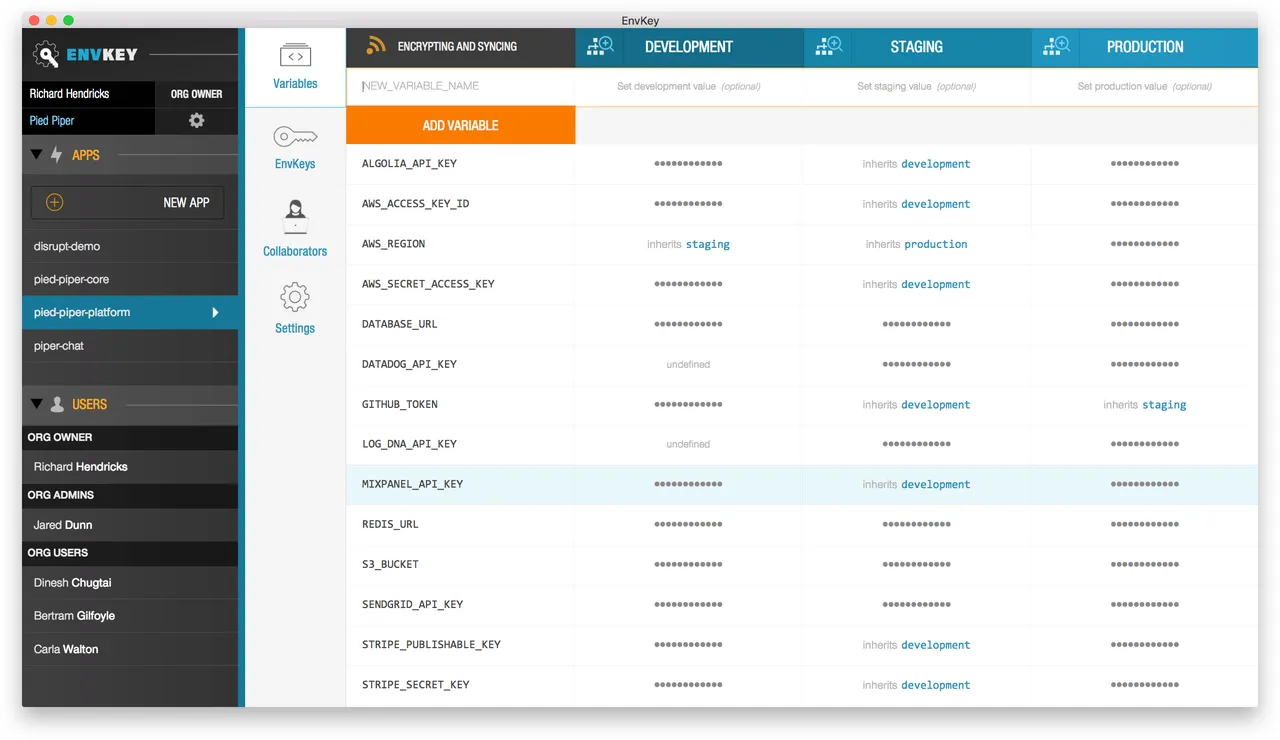The image size is (1280, 740).
Task: Click the lightning bolt Apps icon
Action: [x=57, y=155]
